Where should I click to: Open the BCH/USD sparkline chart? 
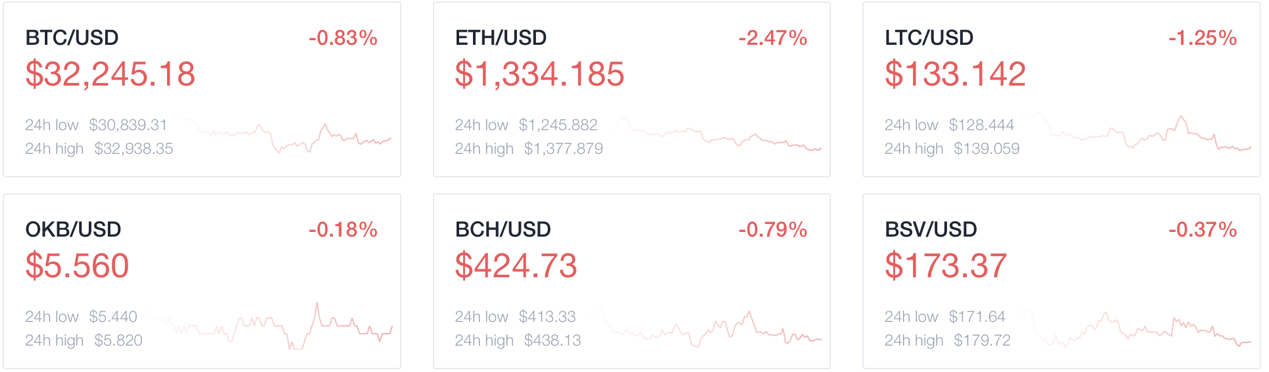point(708,328)
